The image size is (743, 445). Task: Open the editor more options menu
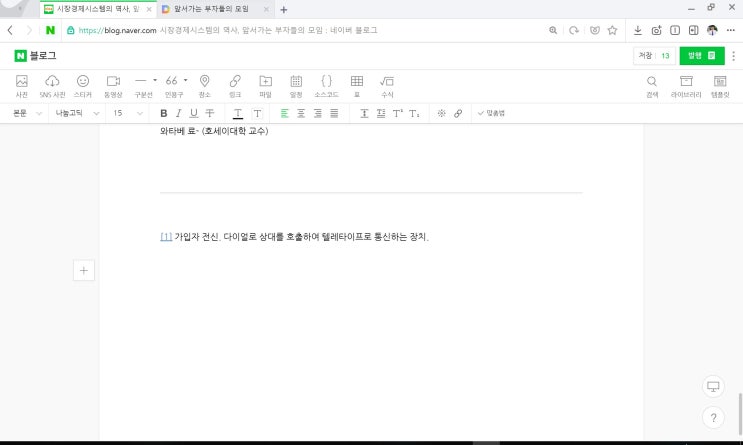[734, 56]
